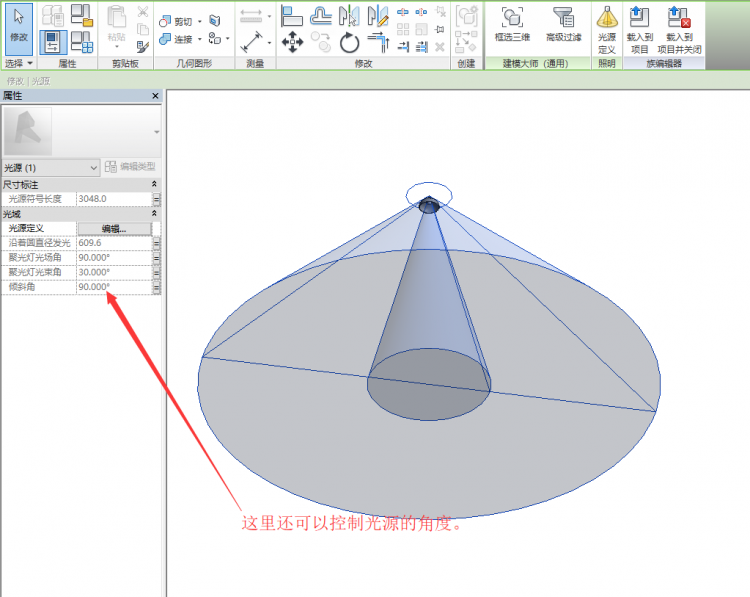Open 光源定义 (Light Source Definition)
The height and width of the screenshot is (597, 750).
607,30
